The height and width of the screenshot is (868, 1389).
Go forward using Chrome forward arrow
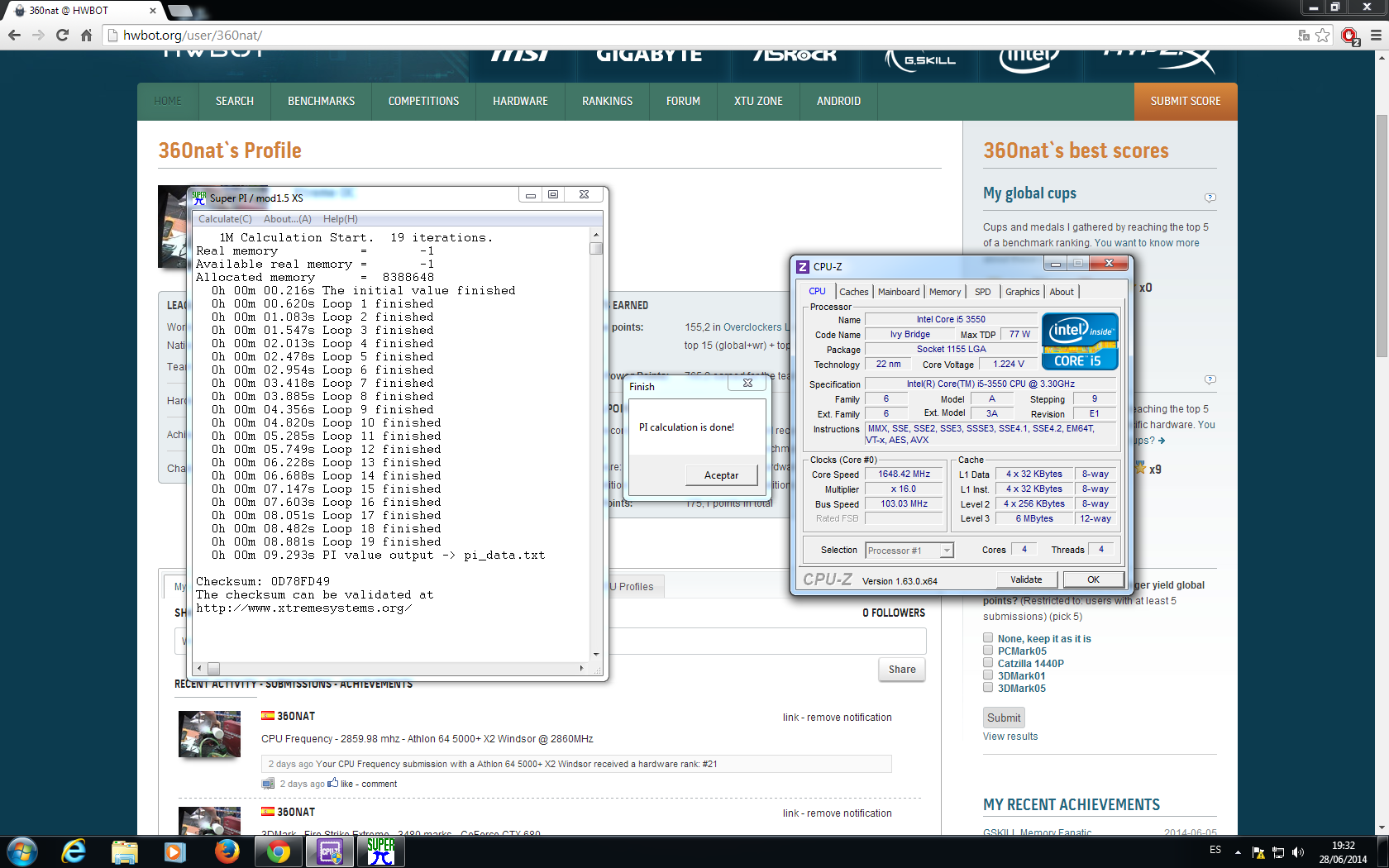click(x=38, y=36)
